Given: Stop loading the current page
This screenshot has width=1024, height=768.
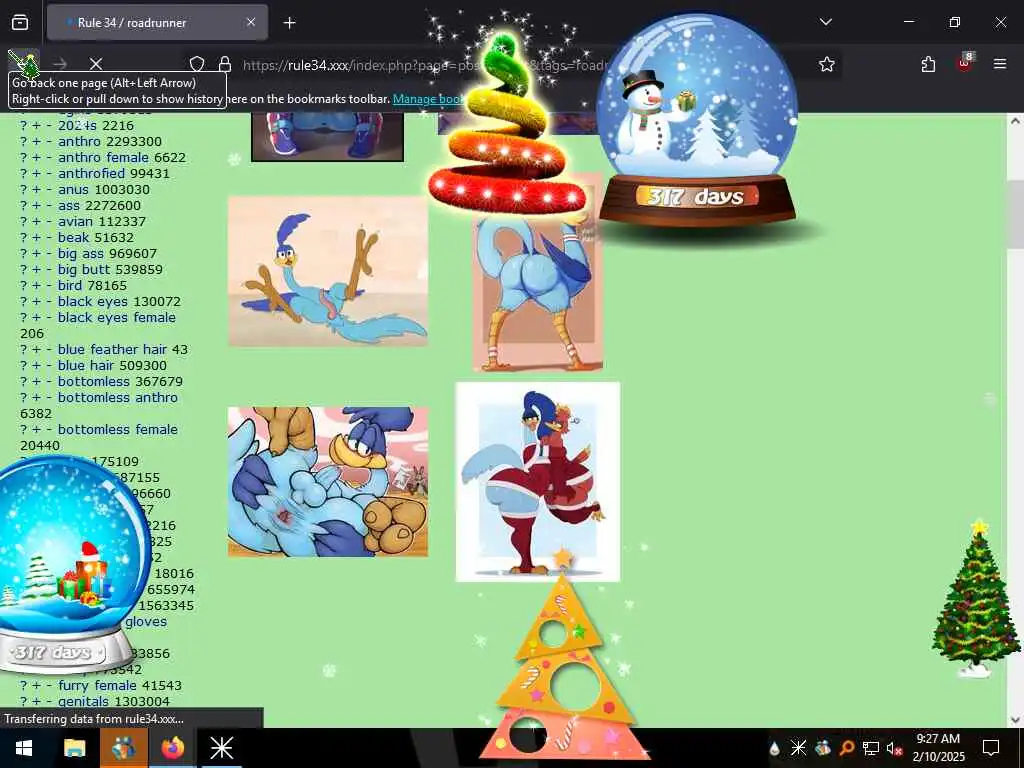Looking at the screenshot, I should pyautogui.click(x=96, y=63).
